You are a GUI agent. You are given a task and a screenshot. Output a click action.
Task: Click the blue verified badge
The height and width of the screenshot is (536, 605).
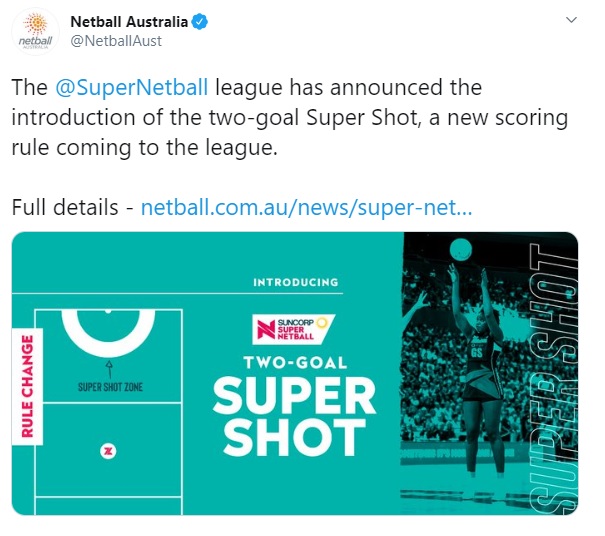pyautogui.click(x=198, y=21)
